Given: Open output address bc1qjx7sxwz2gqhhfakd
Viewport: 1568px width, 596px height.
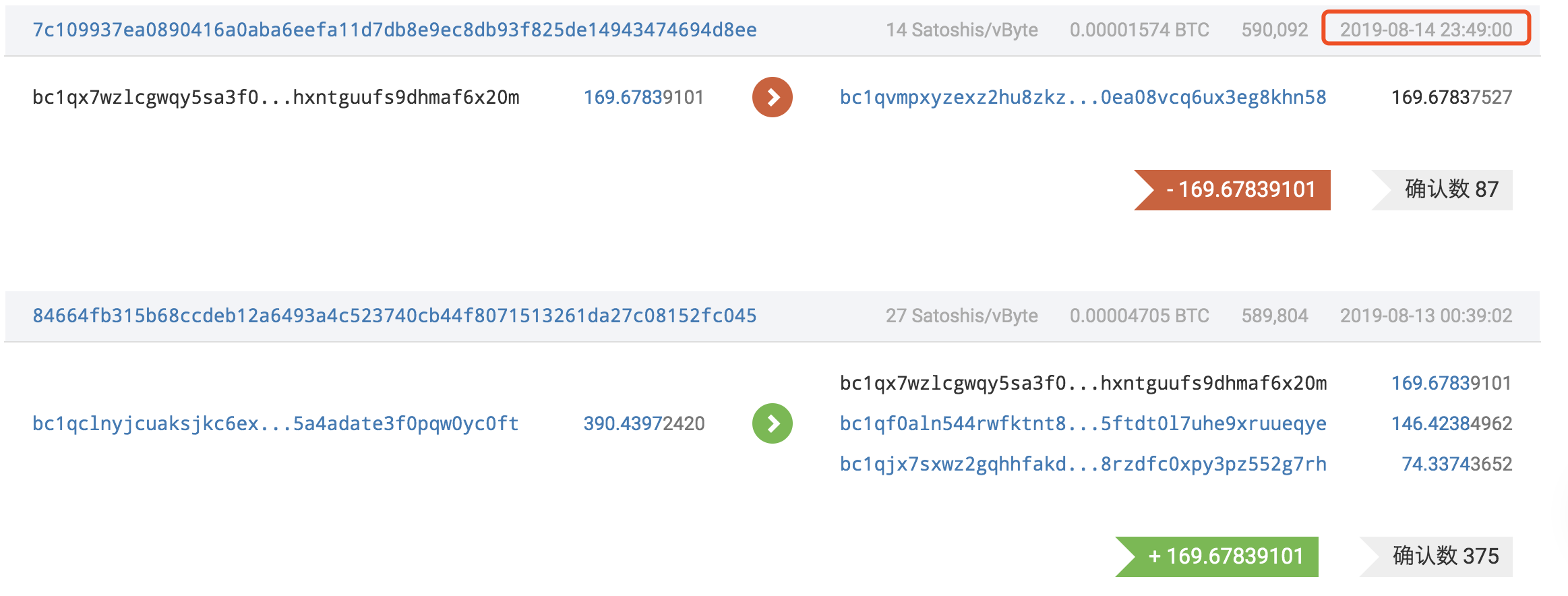Looking at the screenshot, I should point(1083,464).
